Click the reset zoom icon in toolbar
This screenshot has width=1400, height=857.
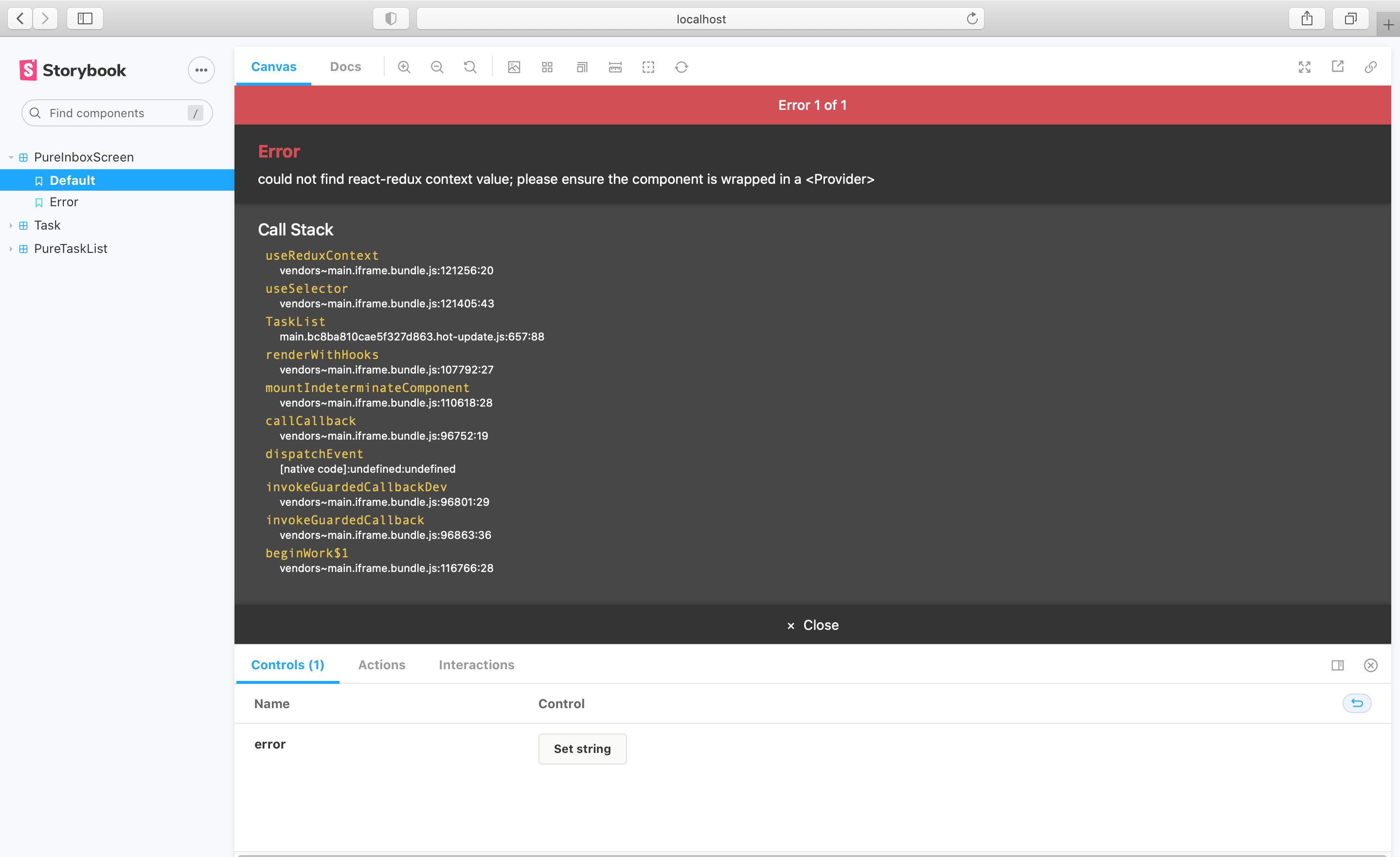pyautogui.click(x=470, y=67)
